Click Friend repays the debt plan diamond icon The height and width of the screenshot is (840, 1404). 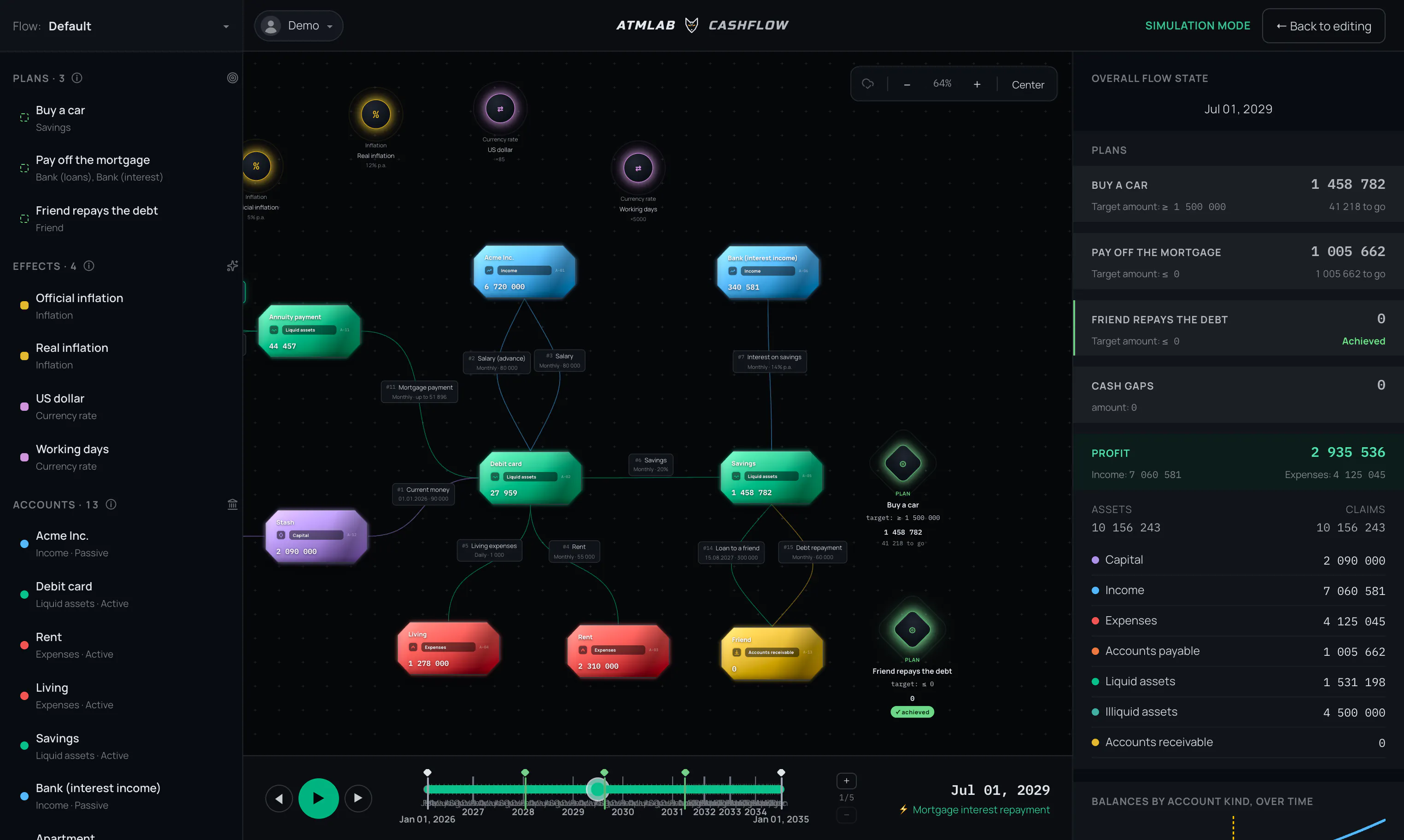912,630
